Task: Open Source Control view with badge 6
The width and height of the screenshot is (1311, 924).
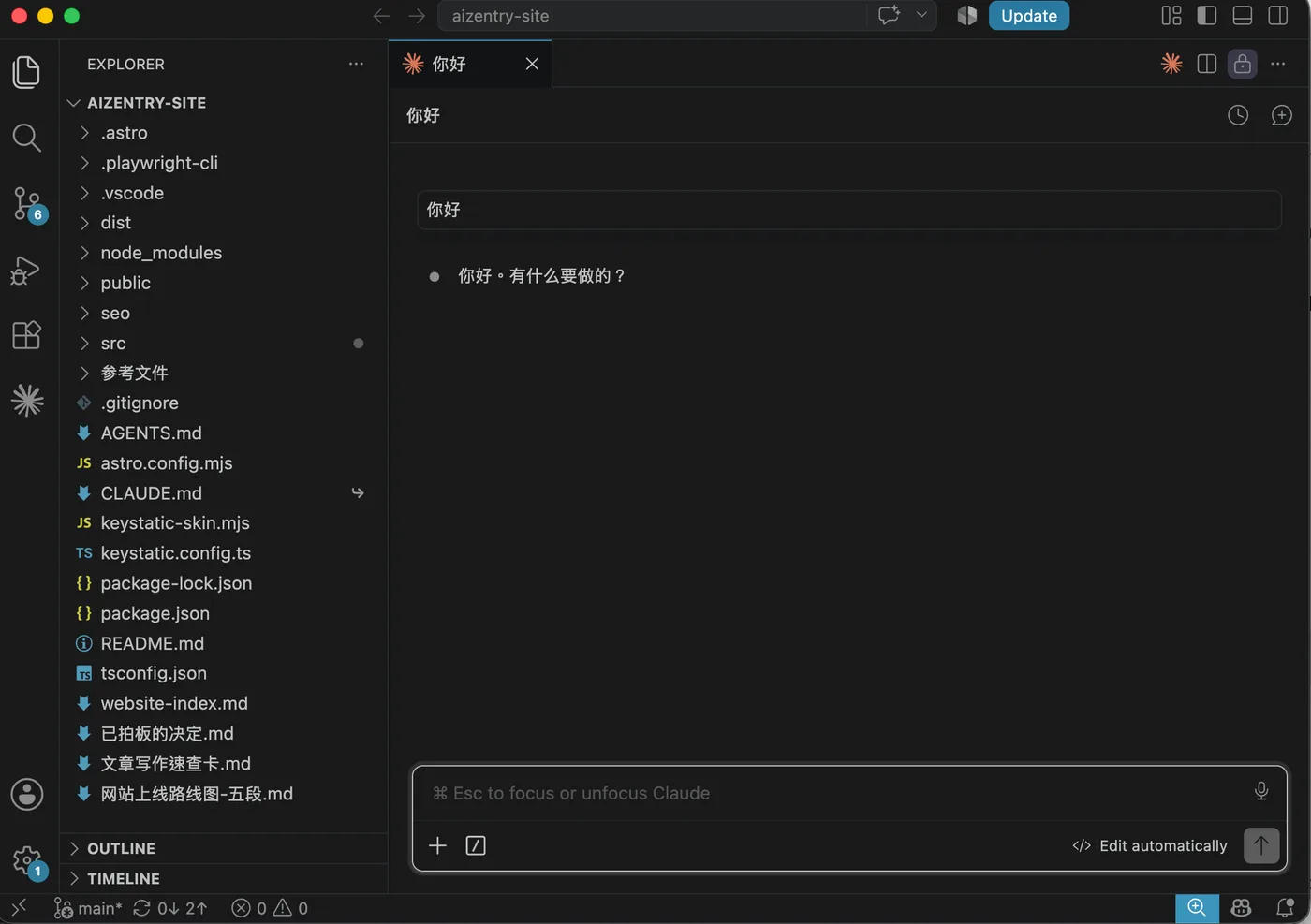Action: tap(26, 204)
